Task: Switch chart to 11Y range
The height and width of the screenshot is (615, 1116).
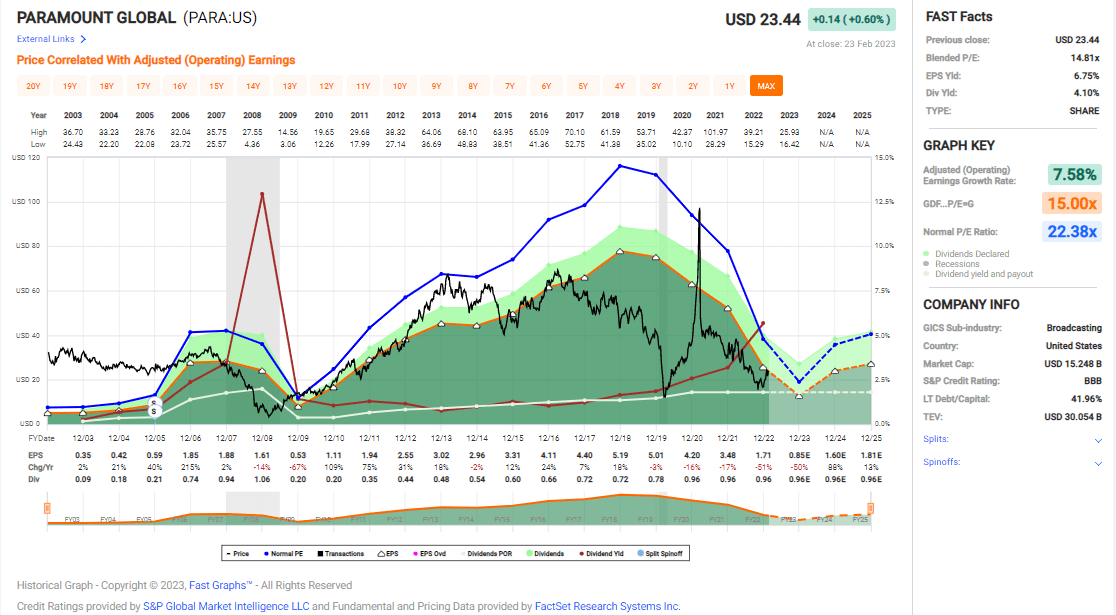Action: tap(363, 86)
